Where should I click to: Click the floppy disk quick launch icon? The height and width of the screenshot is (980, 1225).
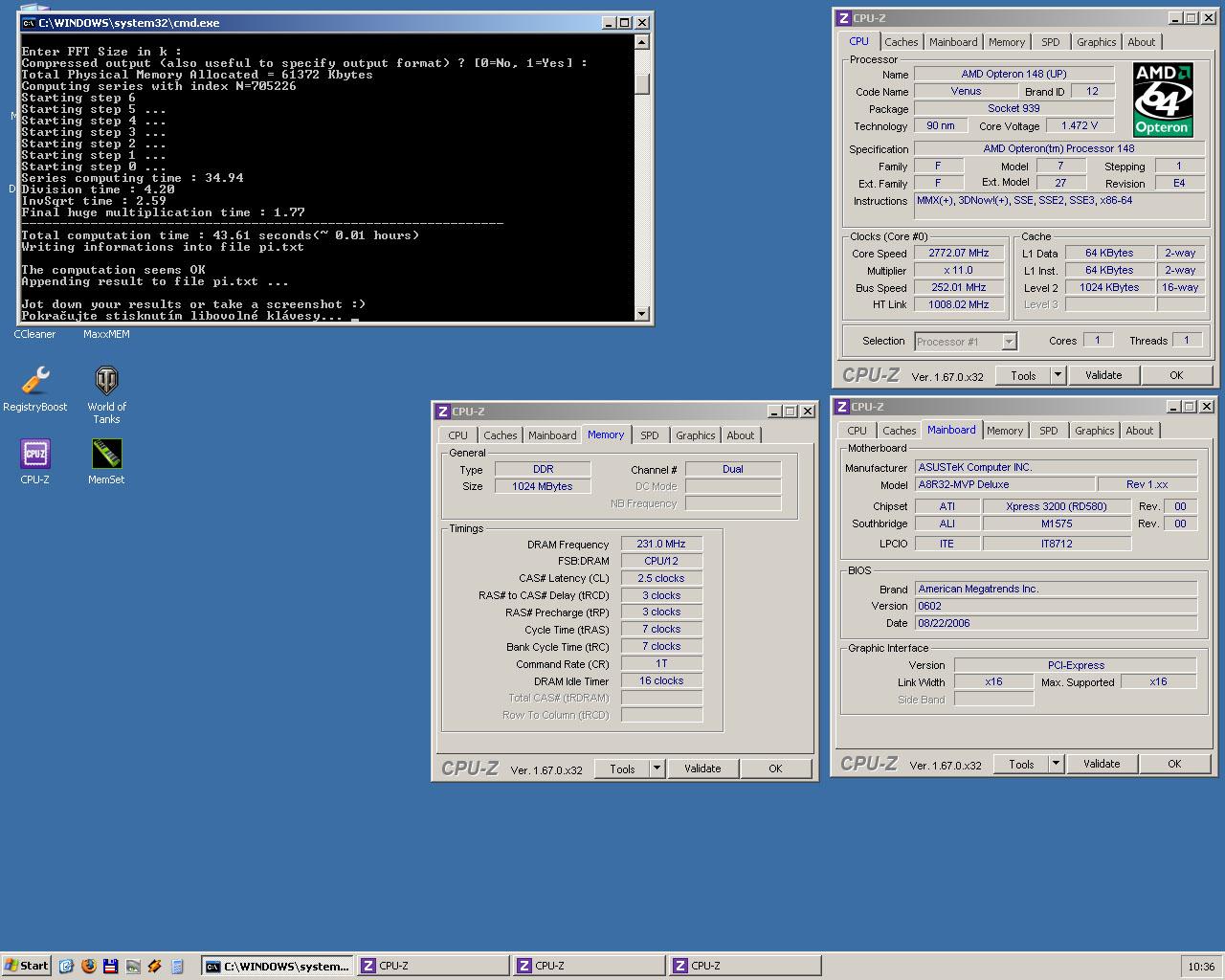click(x=111, y=966)
